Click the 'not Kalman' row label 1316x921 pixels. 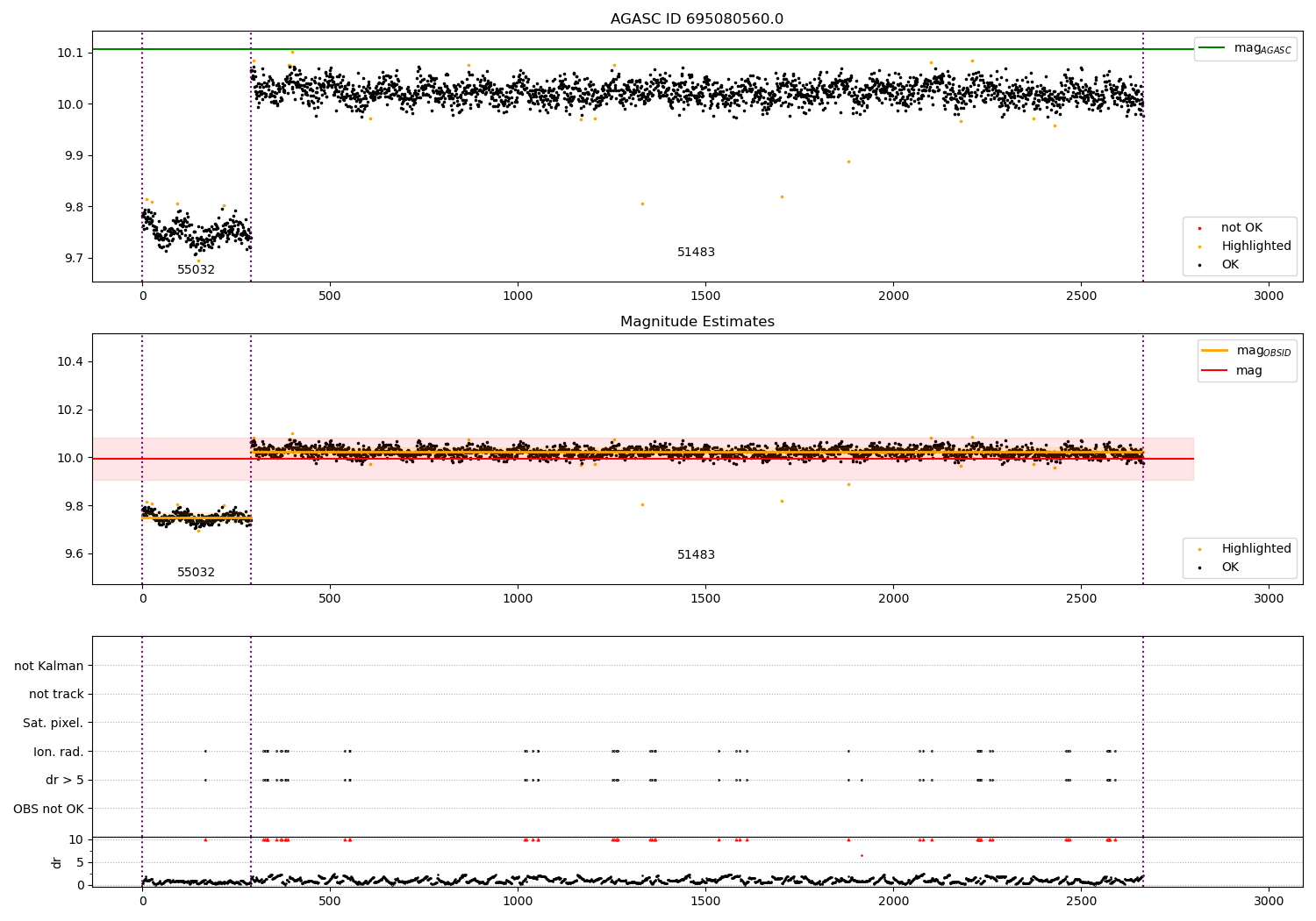(49, 666)
